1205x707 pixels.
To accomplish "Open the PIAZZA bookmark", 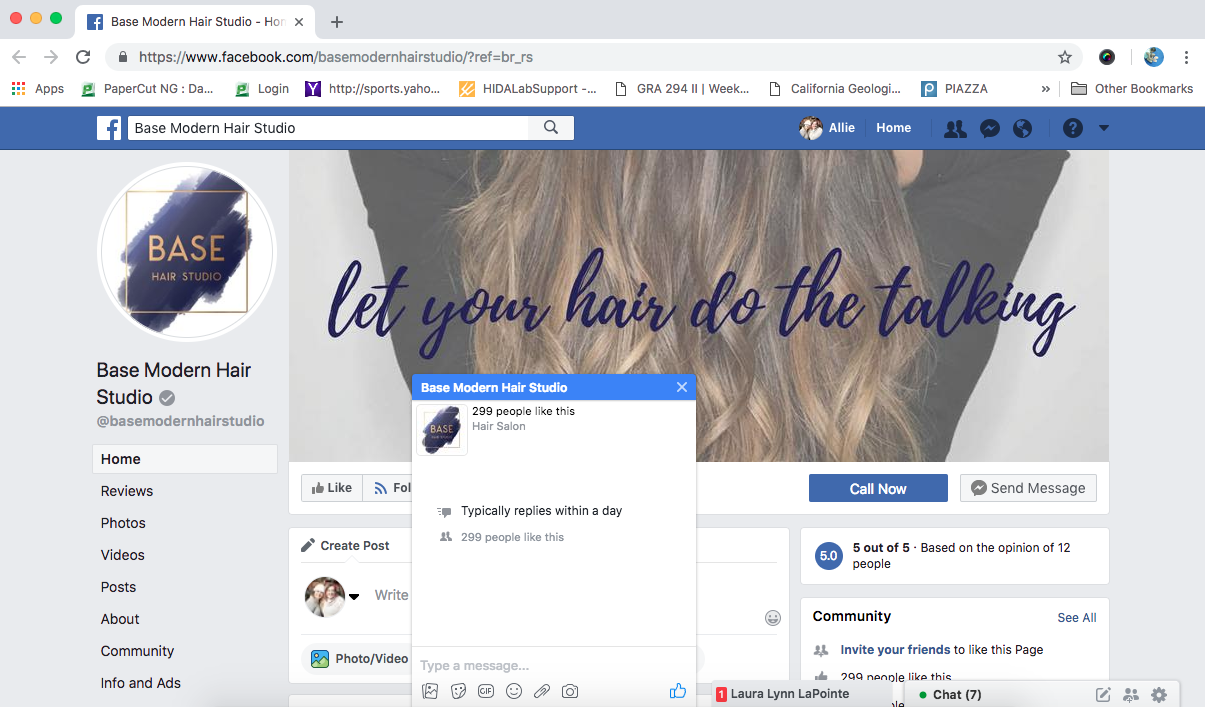I will point(954,88).
